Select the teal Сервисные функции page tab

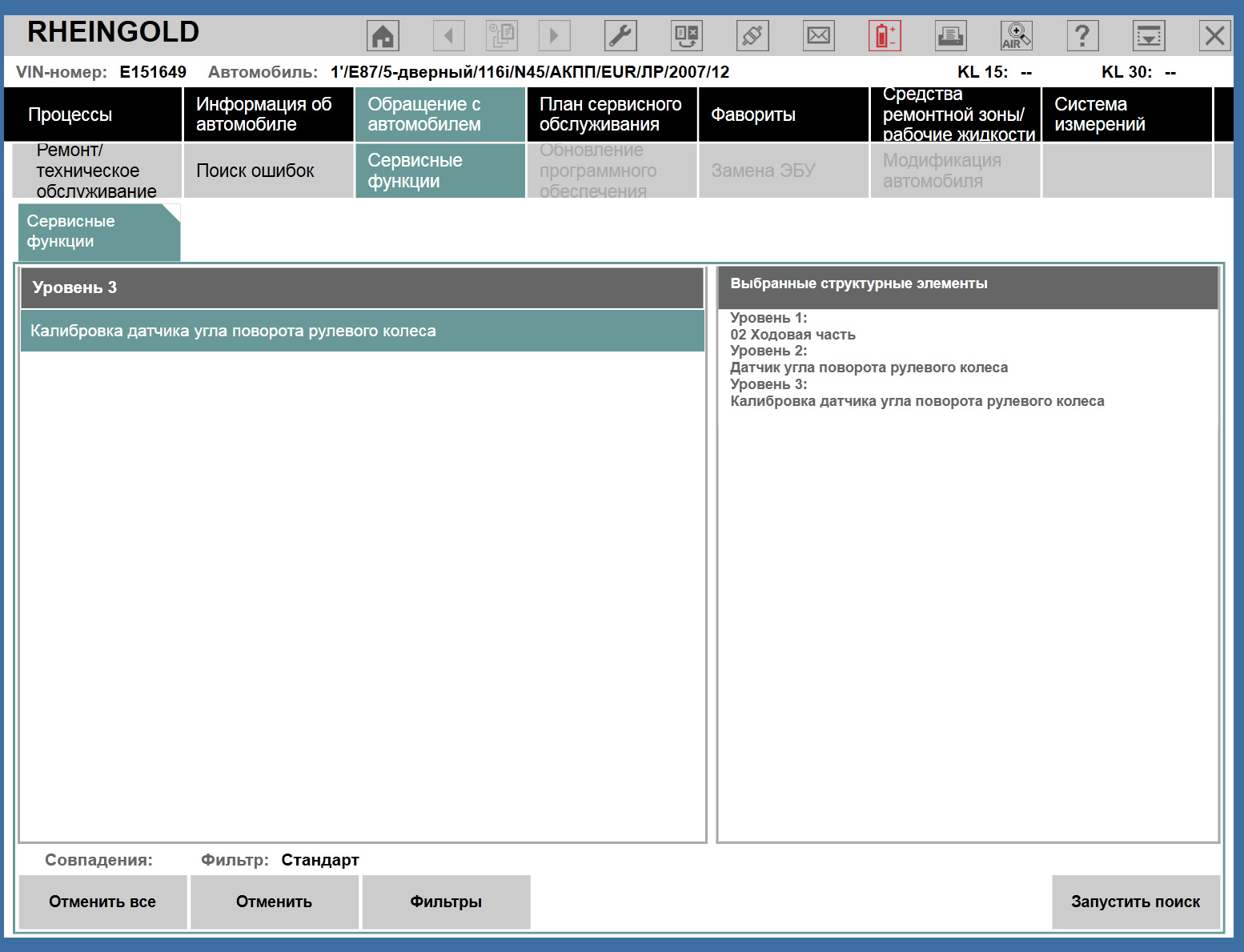pyautogui.click(x=99, y=231)
